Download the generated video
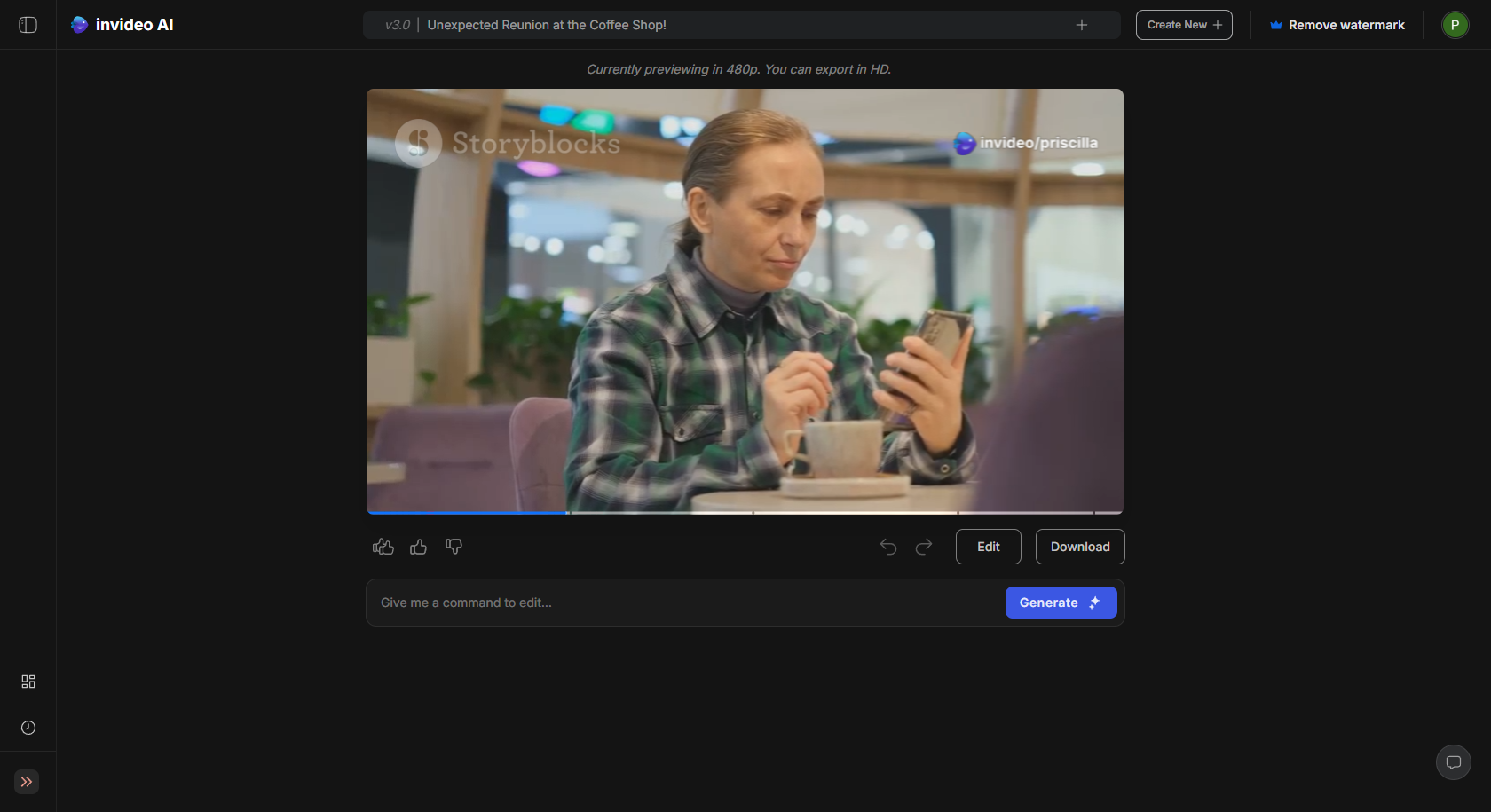 1079,547
